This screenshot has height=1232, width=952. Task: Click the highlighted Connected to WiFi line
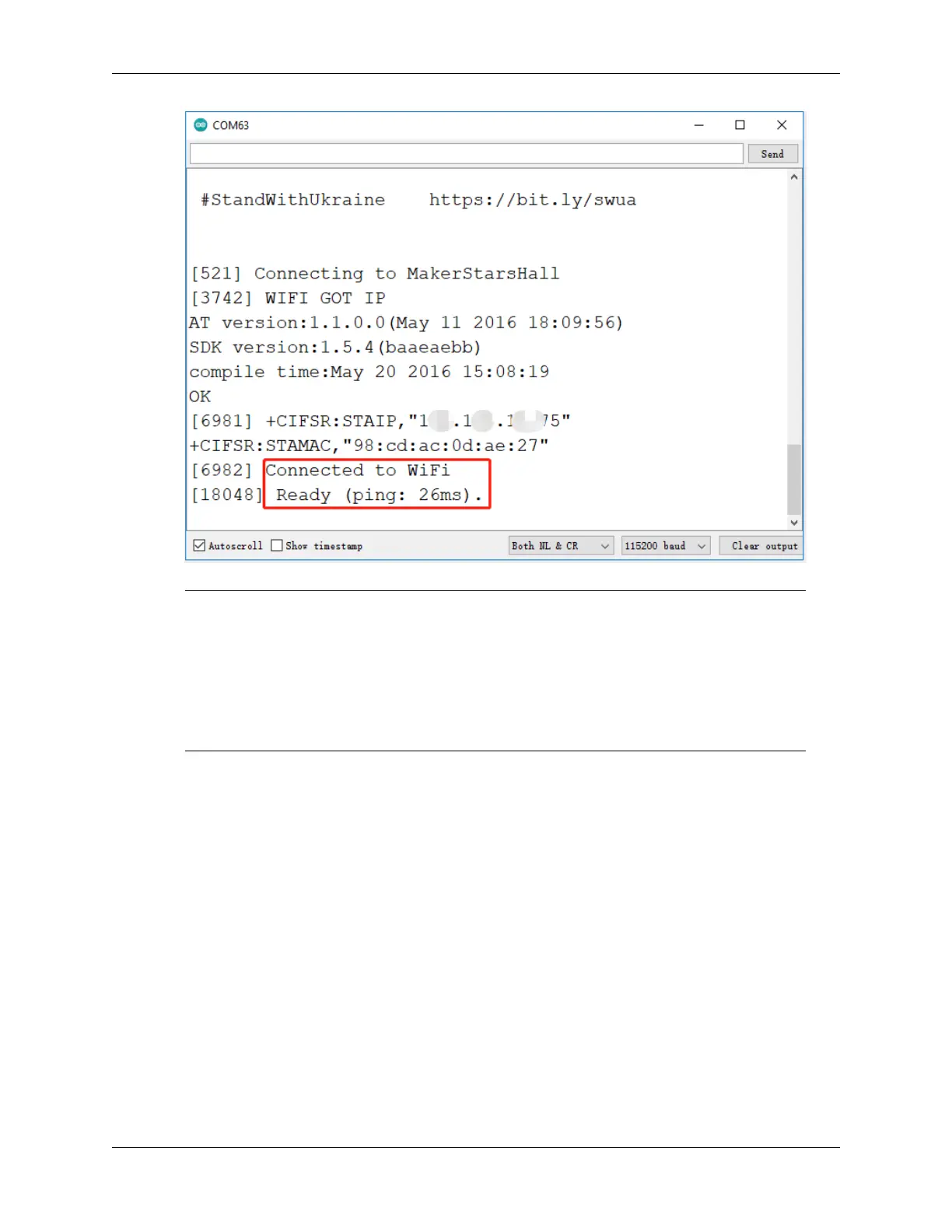[x=358, y=470]
